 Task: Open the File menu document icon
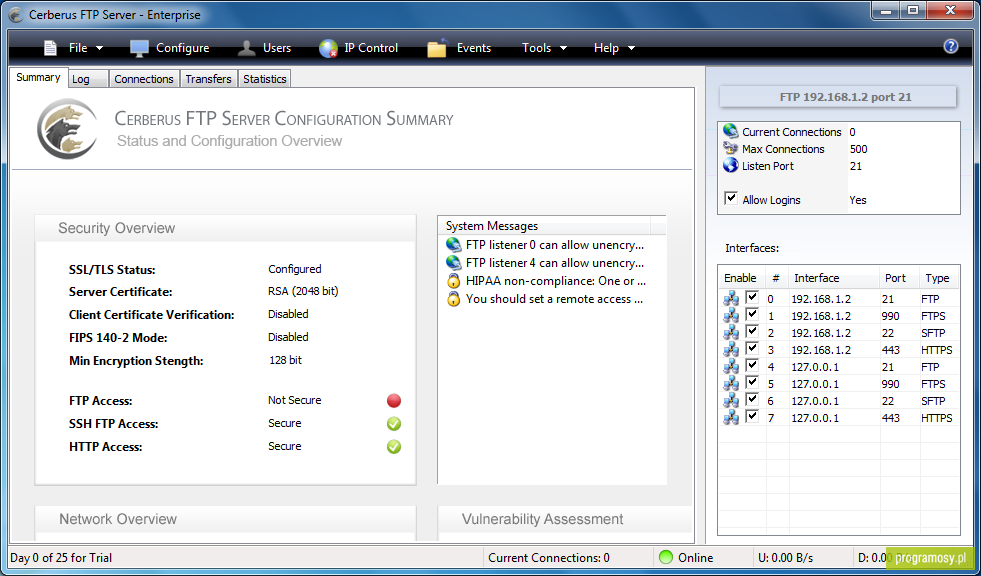tap(51, 48)
